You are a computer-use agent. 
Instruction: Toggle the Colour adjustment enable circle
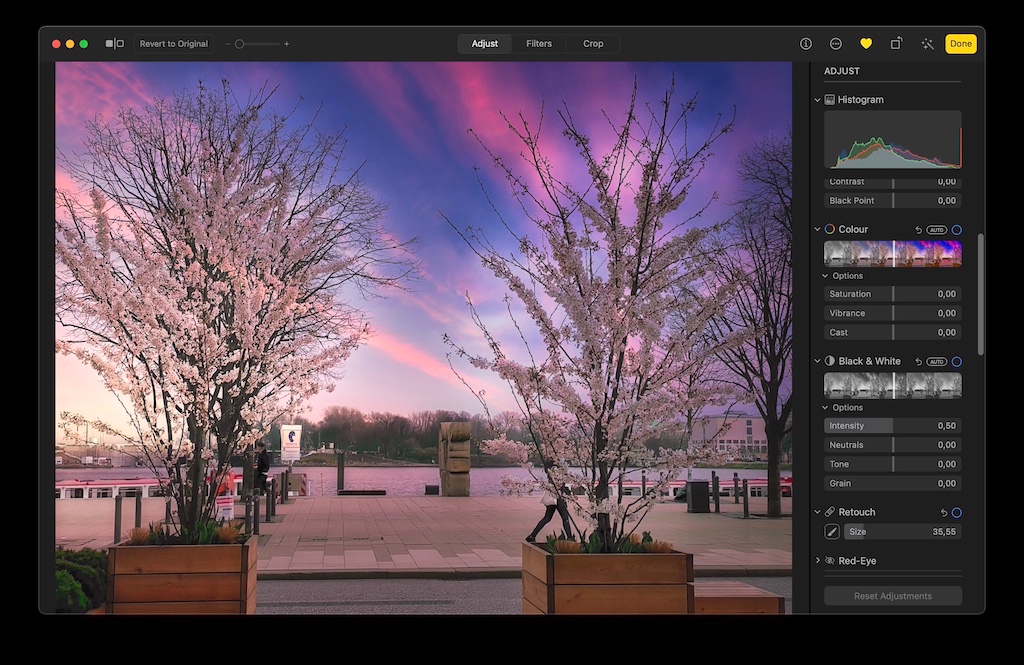pos(956,230)
